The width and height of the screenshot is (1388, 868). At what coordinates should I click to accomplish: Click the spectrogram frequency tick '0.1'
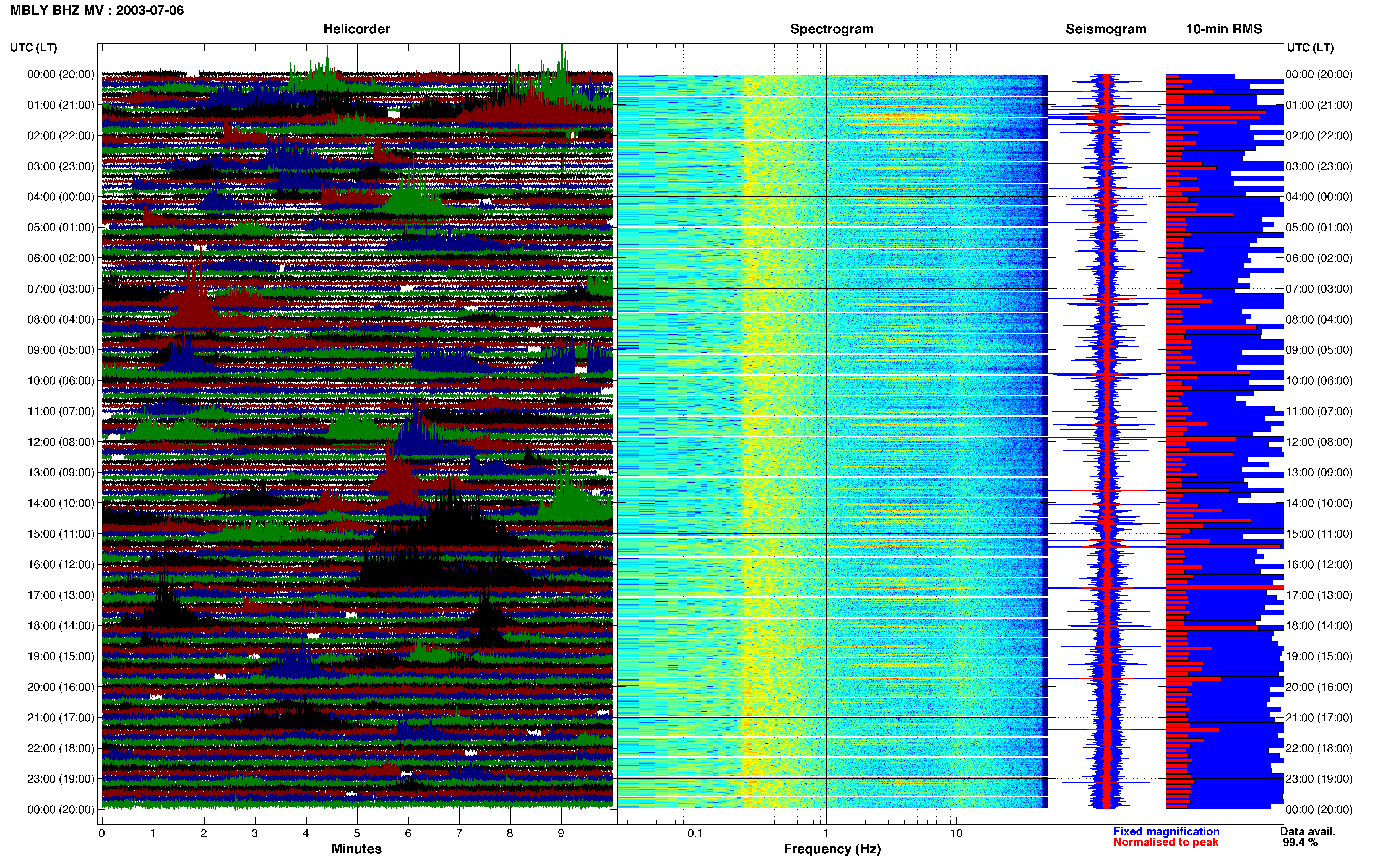[695, 833]
